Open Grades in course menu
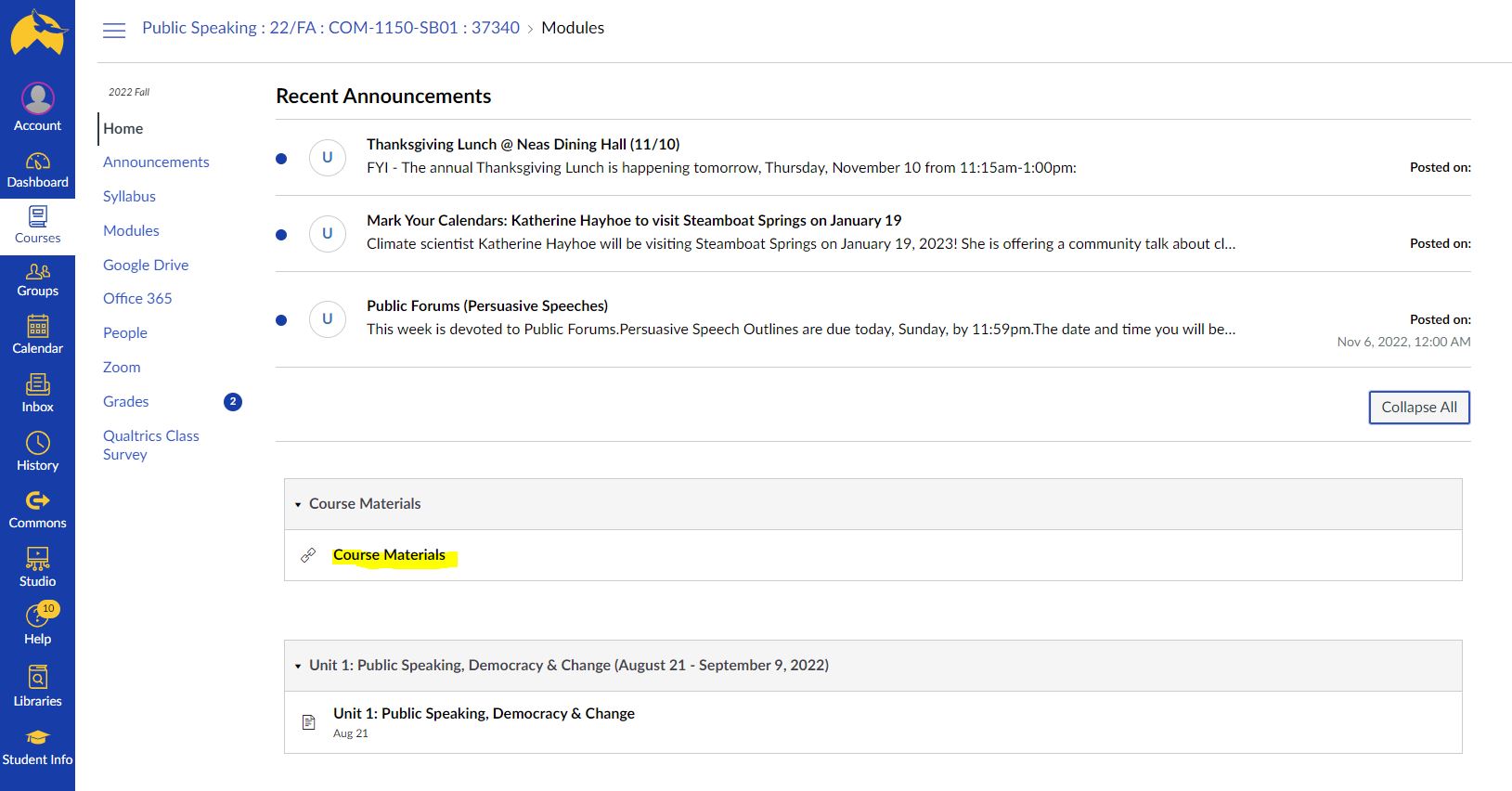Viewport: 1512px width, 791px height. click(x=126, y=402)
